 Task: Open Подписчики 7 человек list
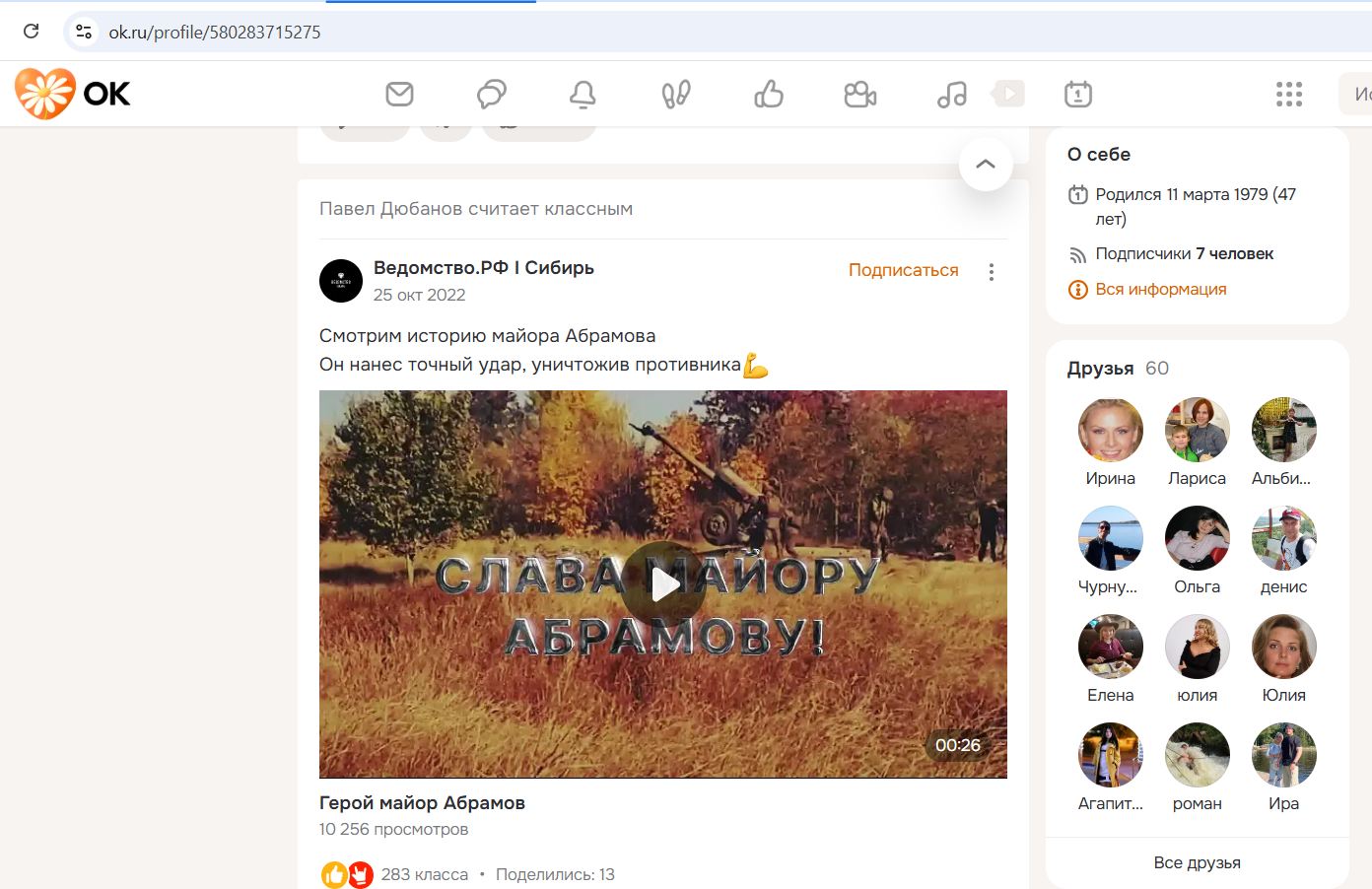[1185, 253]
